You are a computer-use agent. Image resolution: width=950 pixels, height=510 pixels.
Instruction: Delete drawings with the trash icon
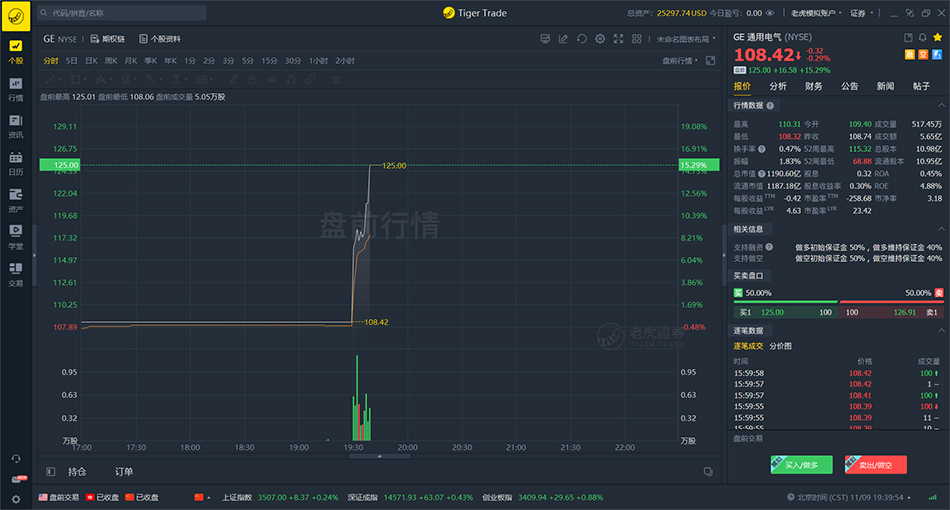click(x=336, y=79)
